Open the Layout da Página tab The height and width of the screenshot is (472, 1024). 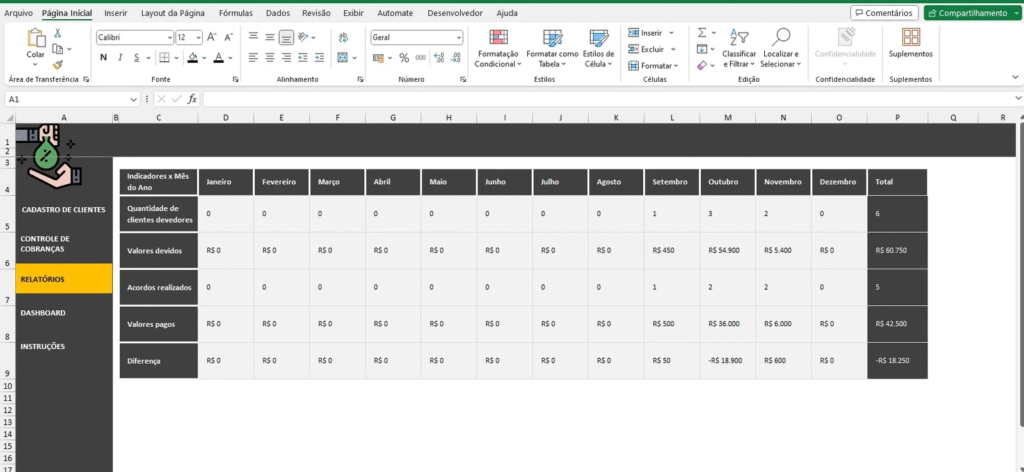tap(172, 13)
